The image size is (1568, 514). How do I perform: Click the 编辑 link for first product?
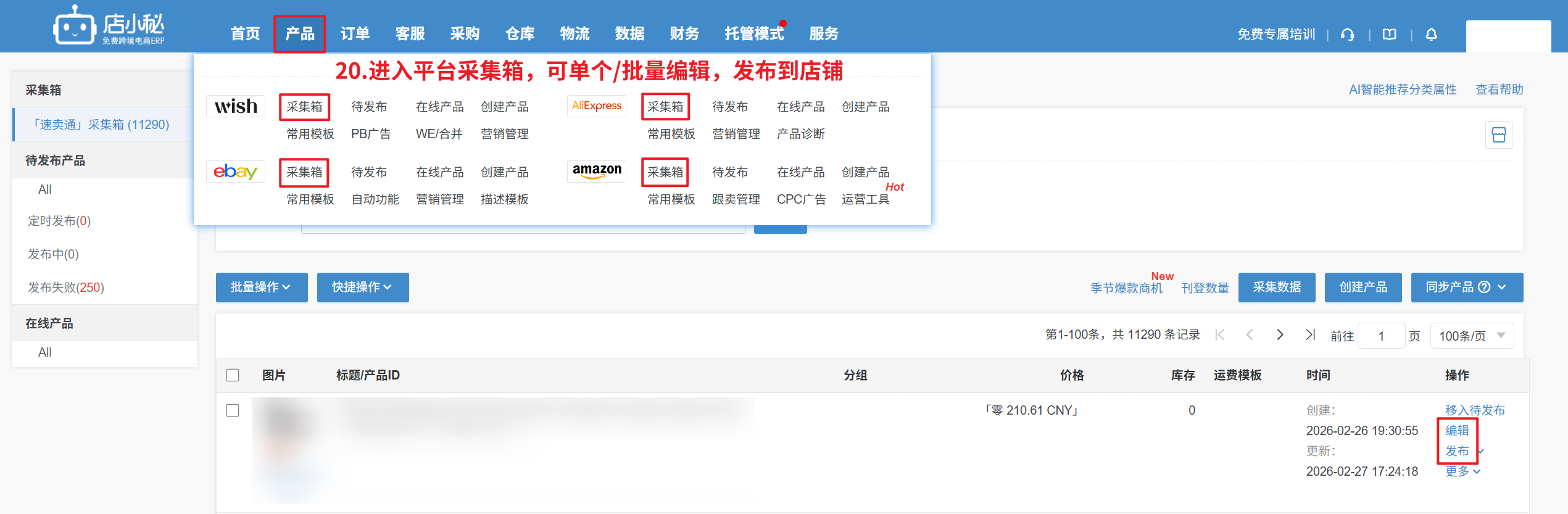1457,431
